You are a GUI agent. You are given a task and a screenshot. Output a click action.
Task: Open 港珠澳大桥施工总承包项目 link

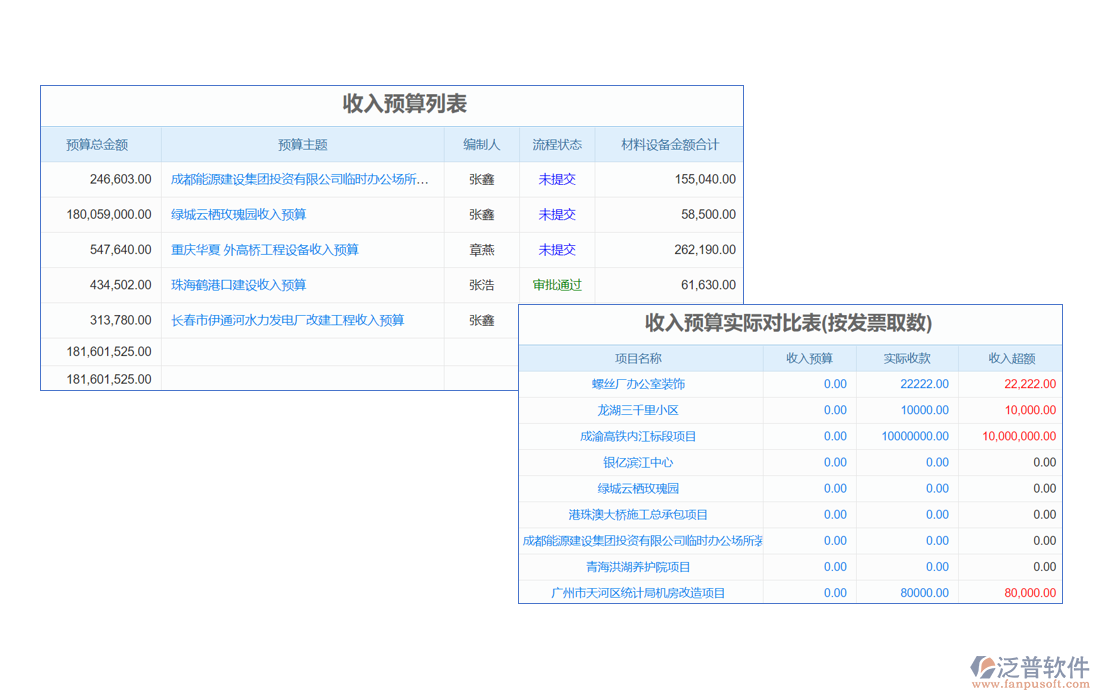tap(638, 515)
